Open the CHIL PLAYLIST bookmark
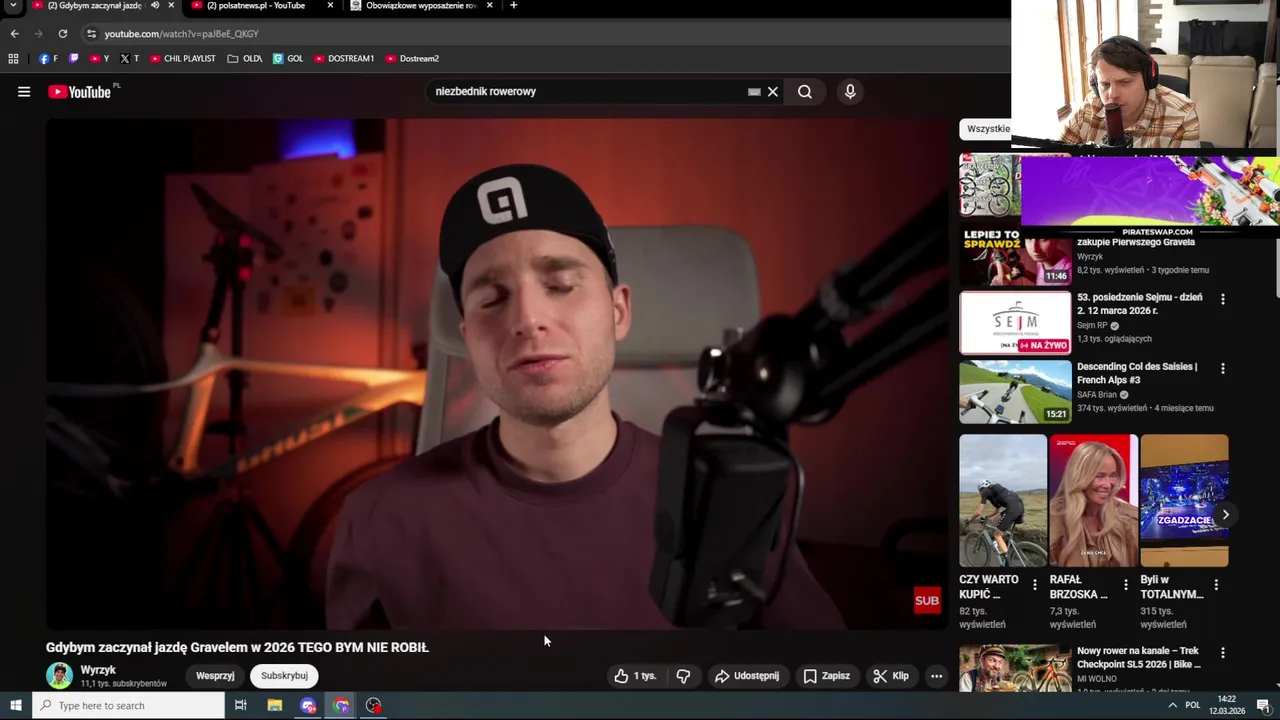1280x720 pixels. 183,59
